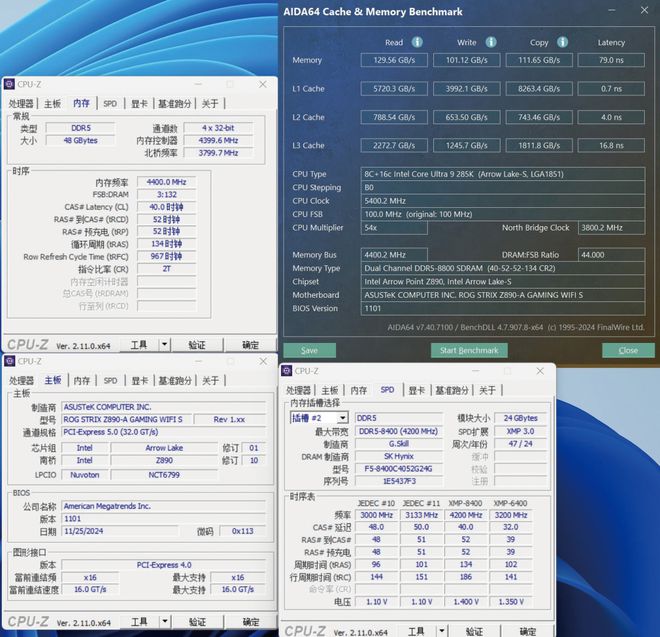The width and height of the screenshot is (660, 637).
Task: Open 关于 tab in memory CPU-Z window
Action: point(210,104)
